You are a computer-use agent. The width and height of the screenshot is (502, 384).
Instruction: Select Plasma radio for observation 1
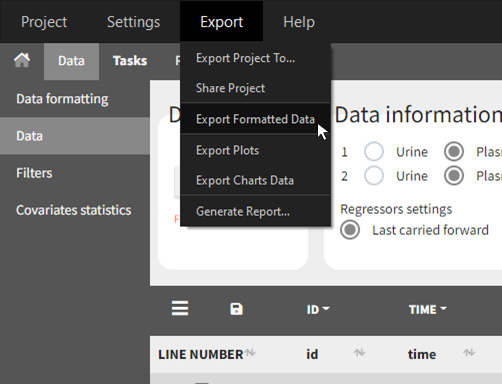(x=454, y=152)
